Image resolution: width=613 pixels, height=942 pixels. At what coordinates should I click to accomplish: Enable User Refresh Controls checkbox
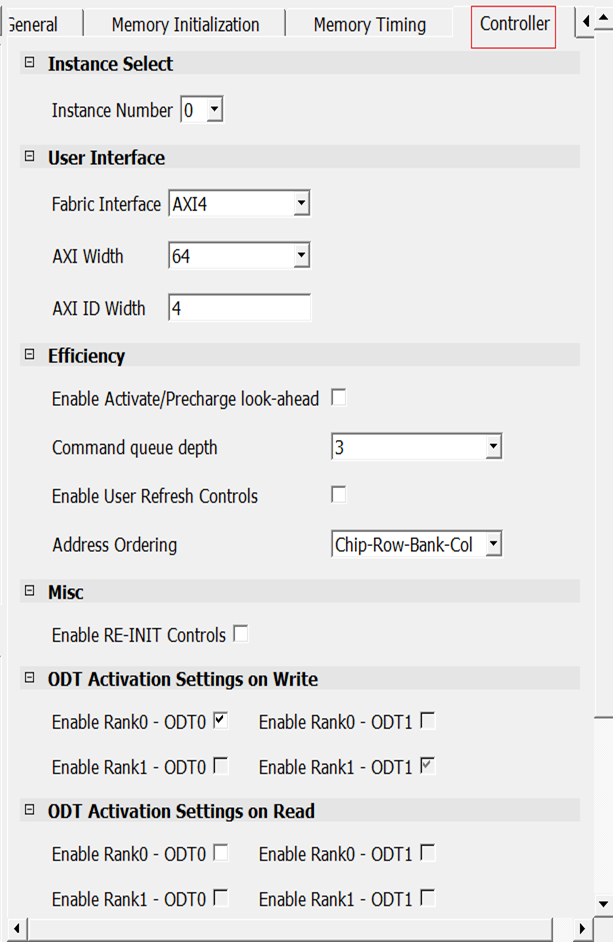(x=339, y=495)
